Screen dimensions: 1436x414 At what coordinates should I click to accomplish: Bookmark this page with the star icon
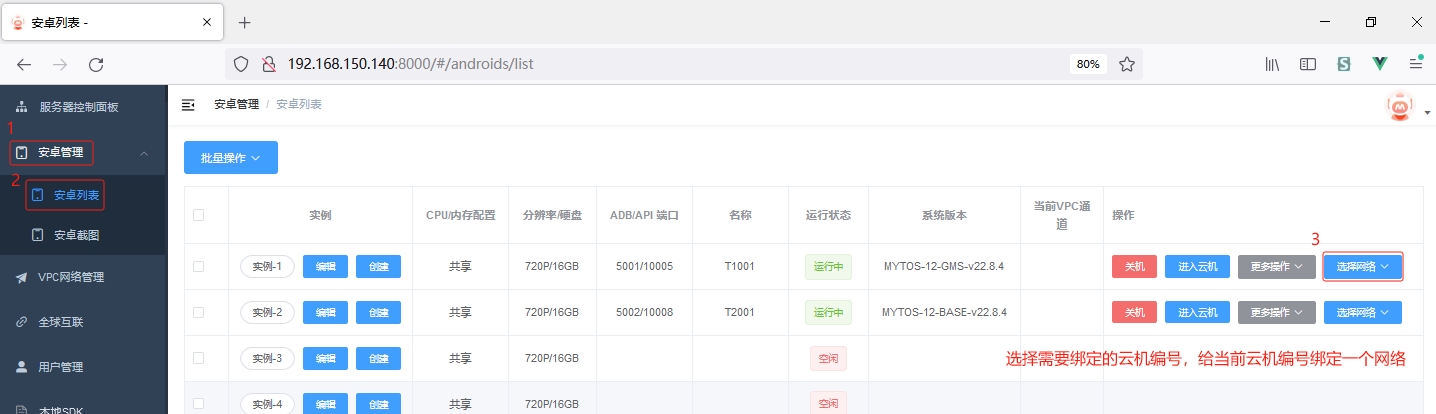pos(1127,64)
